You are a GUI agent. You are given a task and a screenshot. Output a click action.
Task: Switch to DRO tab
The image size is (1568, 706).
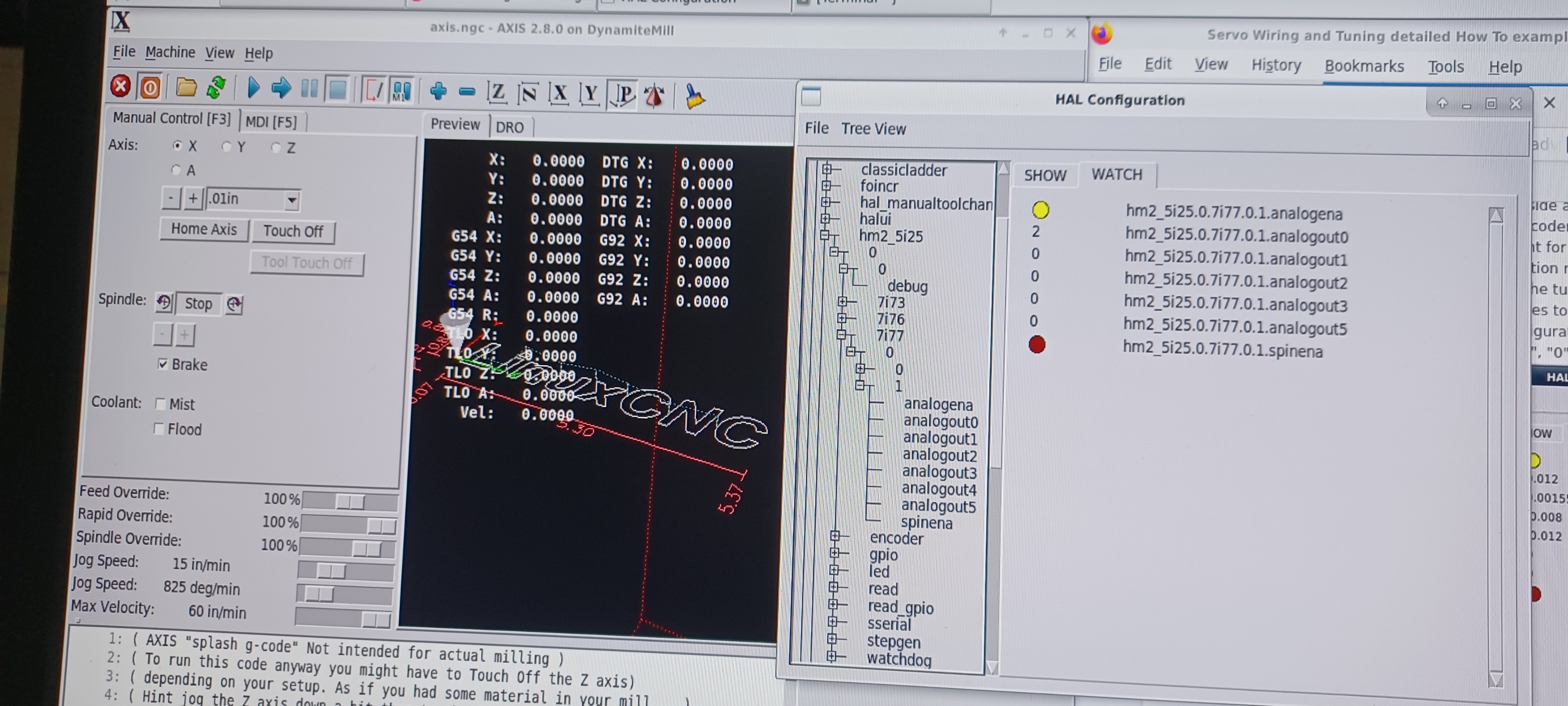510,127
